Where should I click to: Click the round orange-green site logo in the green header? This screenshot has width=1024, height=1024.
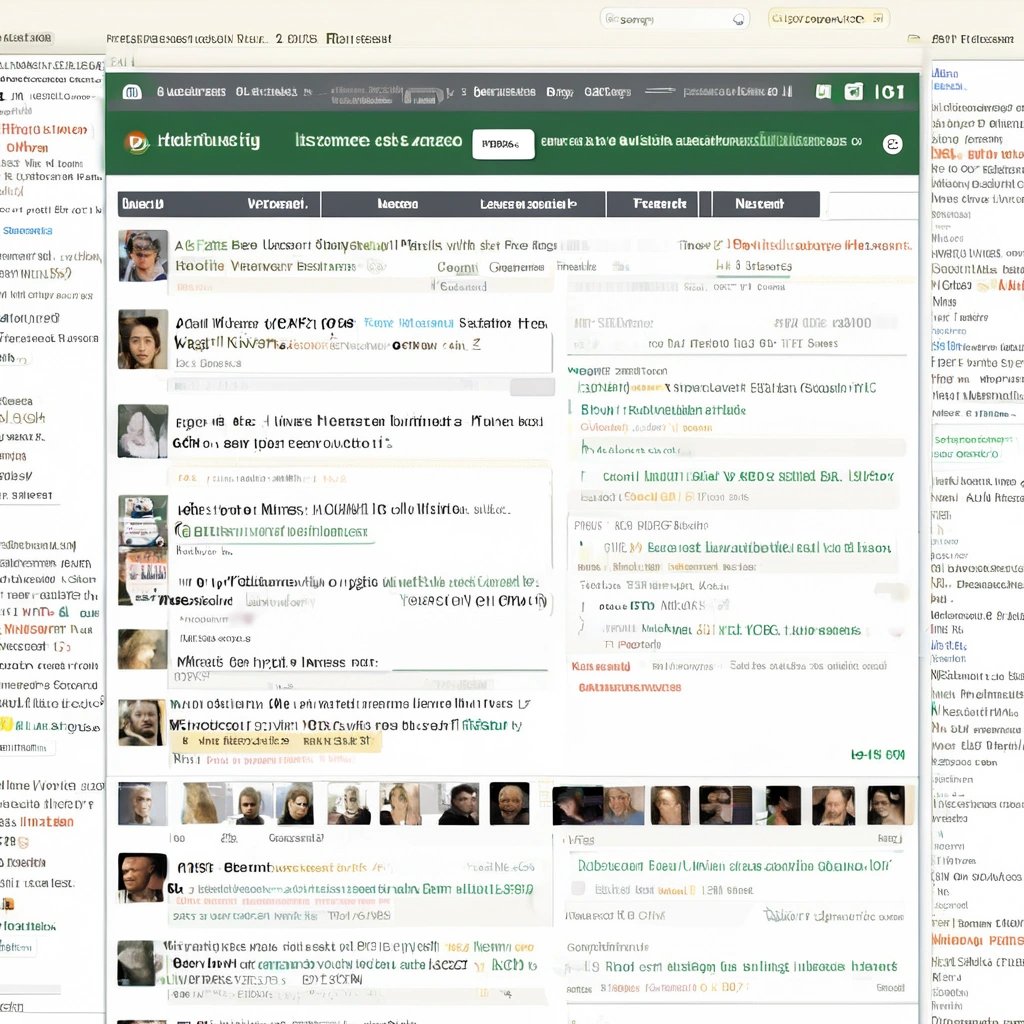(x=137, y=142)
